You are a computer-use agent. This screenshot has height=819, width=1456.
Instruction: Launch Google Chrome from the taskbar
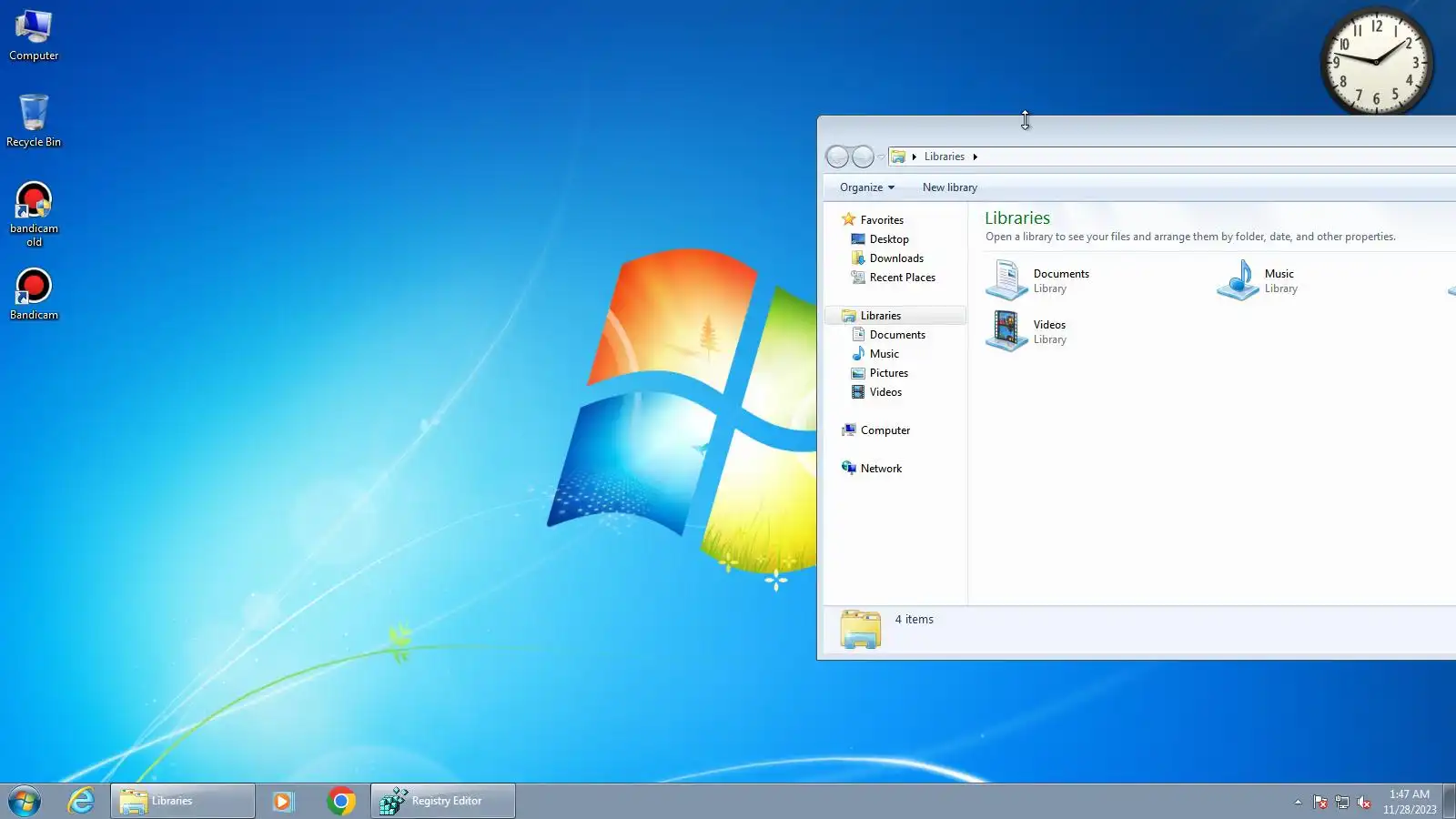click(x=341, y=801)
